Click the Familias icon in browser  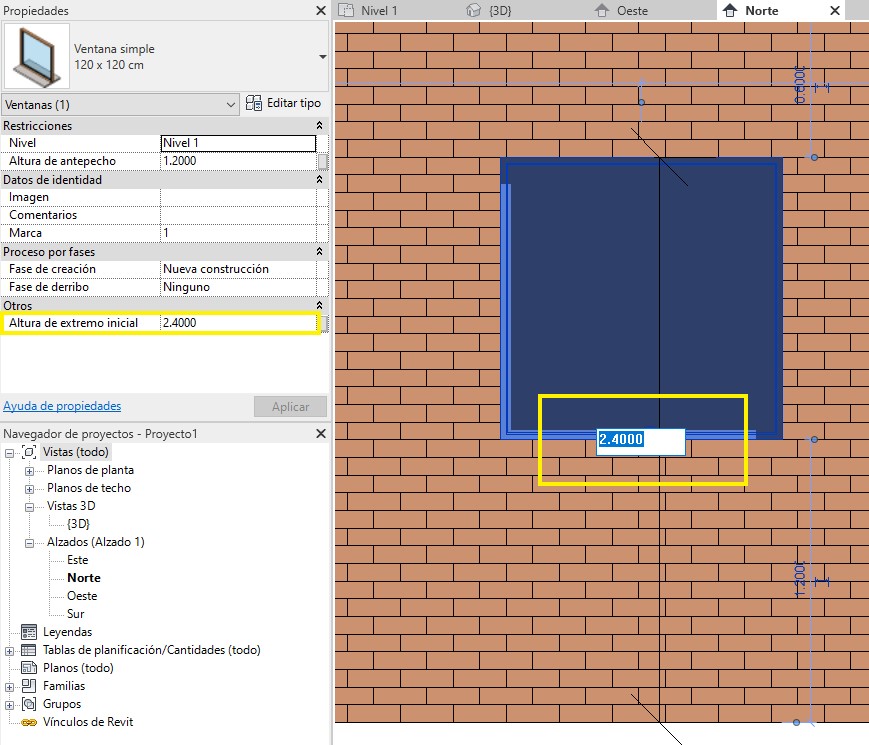coord(29,686)
